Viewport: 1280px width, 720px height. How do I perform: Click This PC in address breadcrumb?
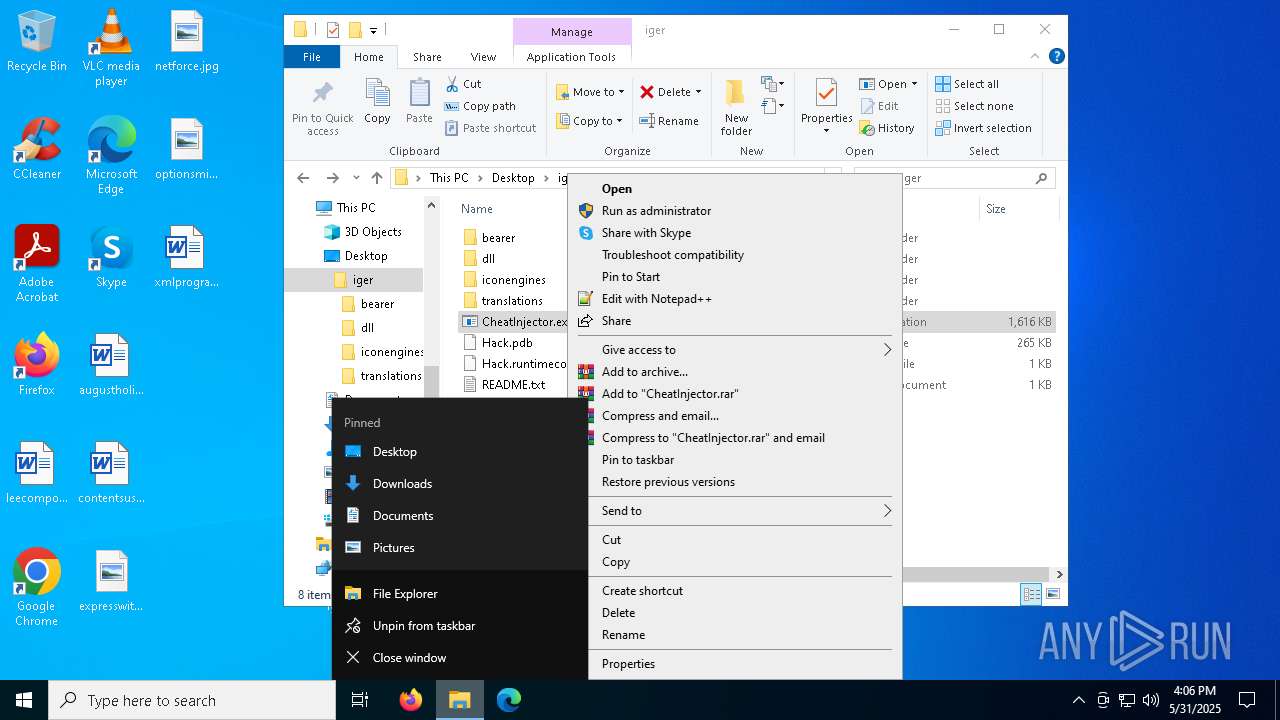[x=449, y=178]
